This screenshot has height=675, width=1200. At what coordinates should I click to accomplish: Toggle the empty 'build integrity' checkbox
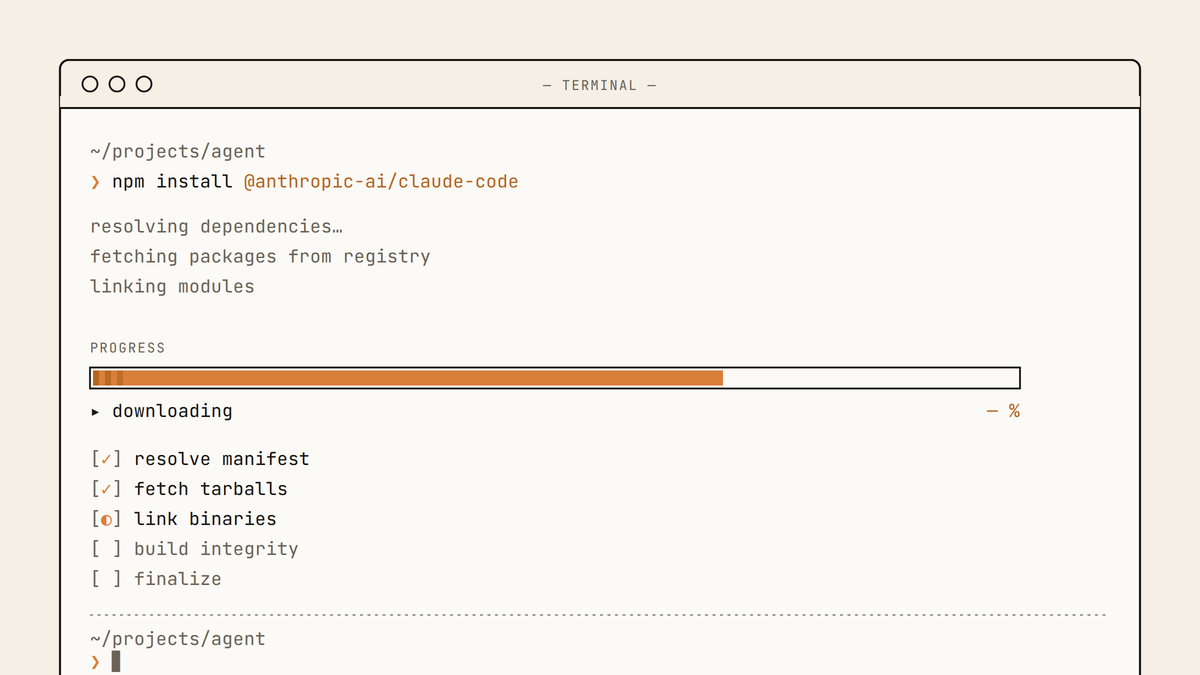point(106,549)
